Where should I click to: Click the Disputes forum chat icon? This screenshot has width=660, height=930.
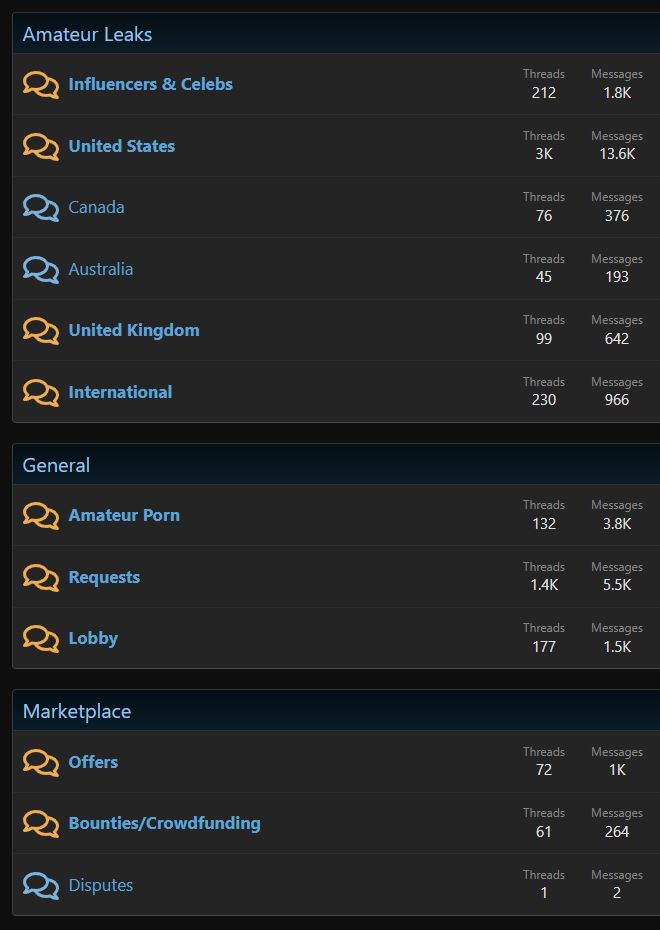(41, 886)
